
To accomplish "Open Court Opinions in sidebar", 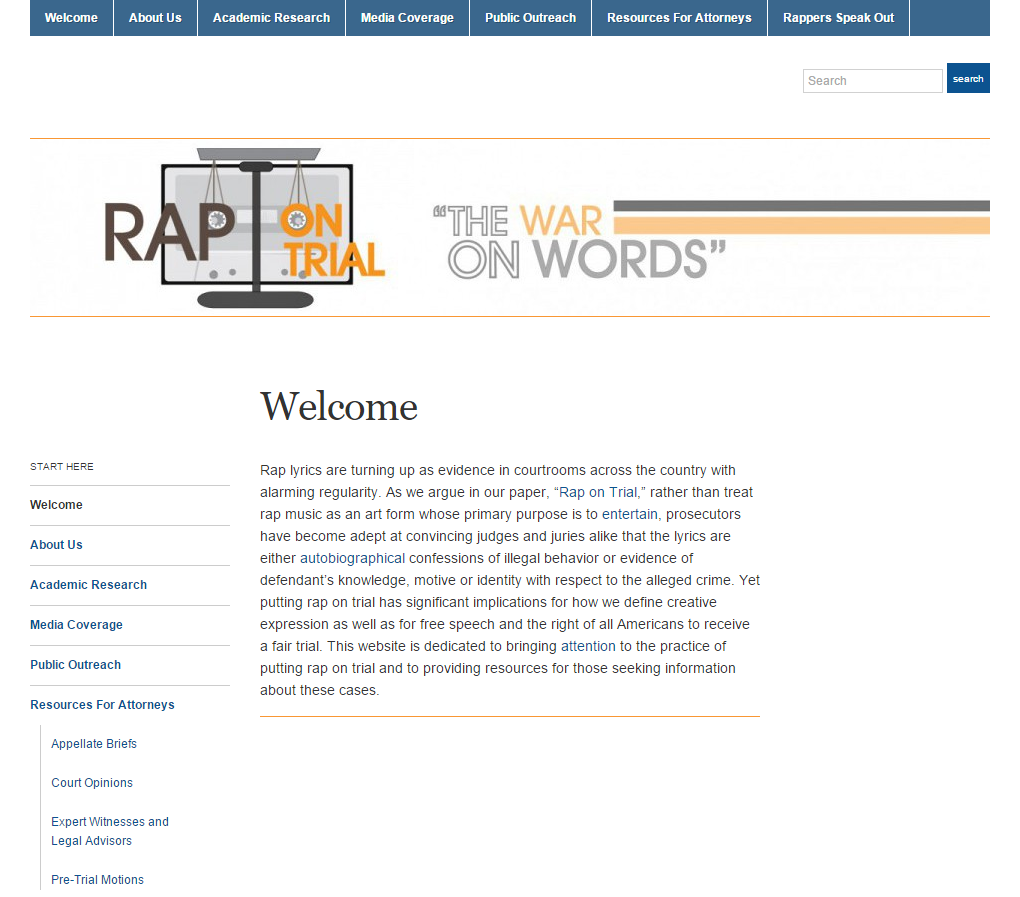I will tap(92, 783).
